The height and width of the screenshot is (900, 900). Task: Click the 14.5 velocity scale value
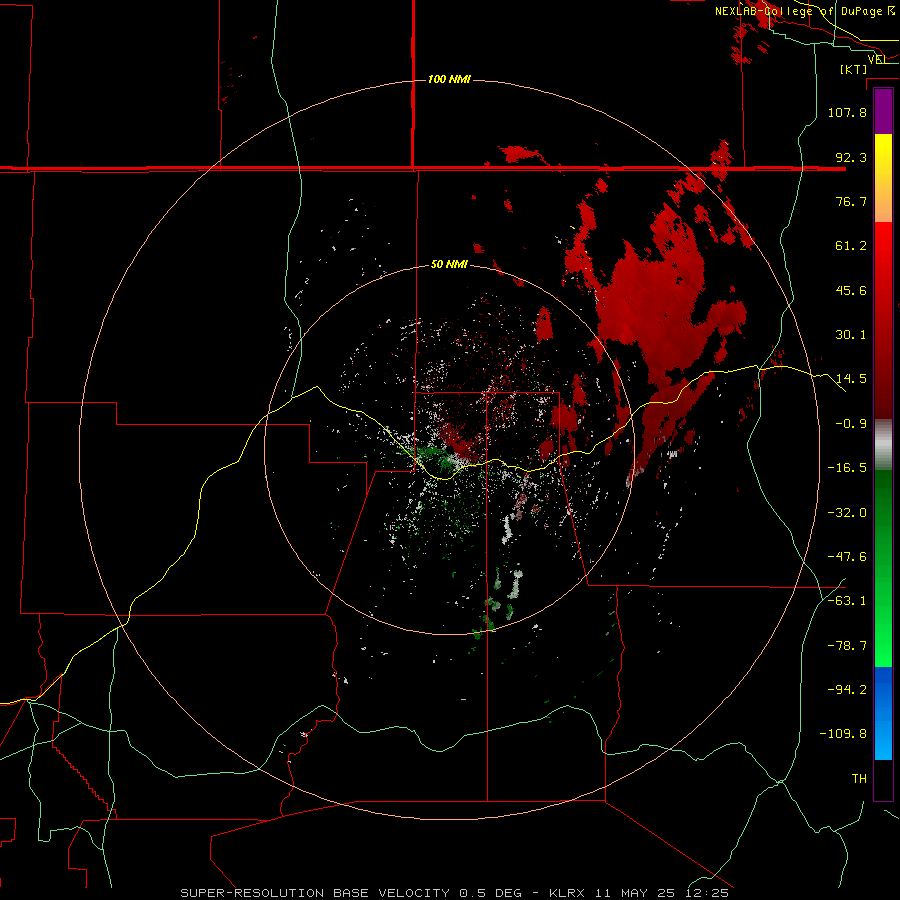pyautogui.click(x=851, y=379)
